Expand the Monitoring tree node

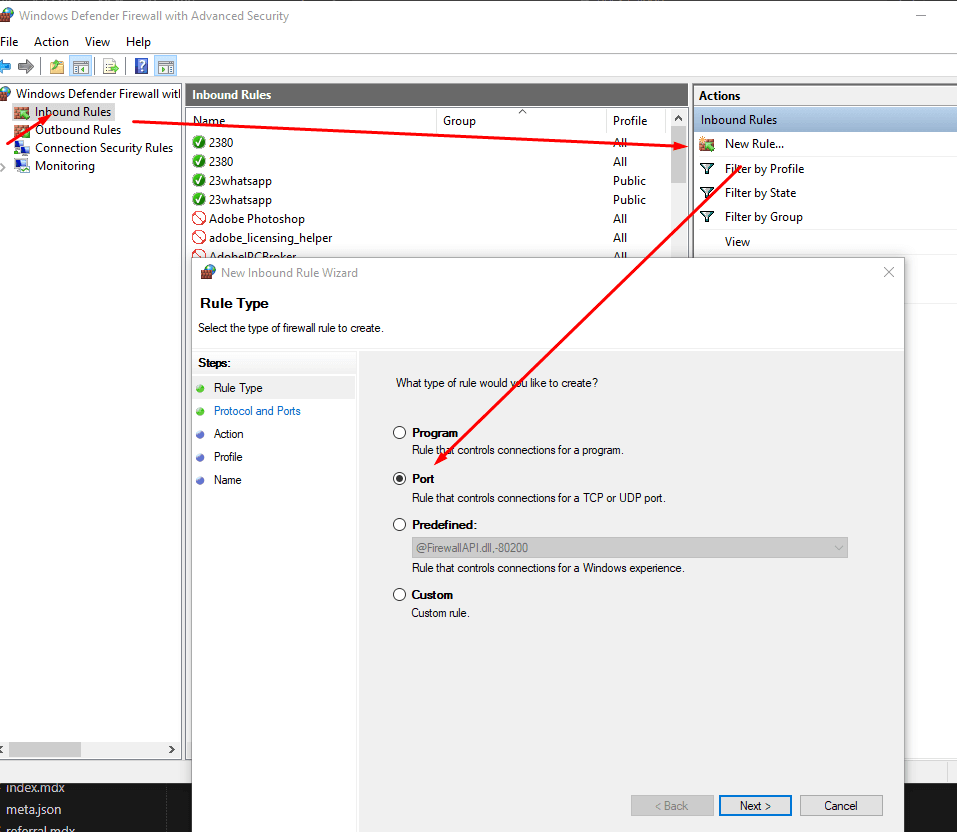pos(4,167)
